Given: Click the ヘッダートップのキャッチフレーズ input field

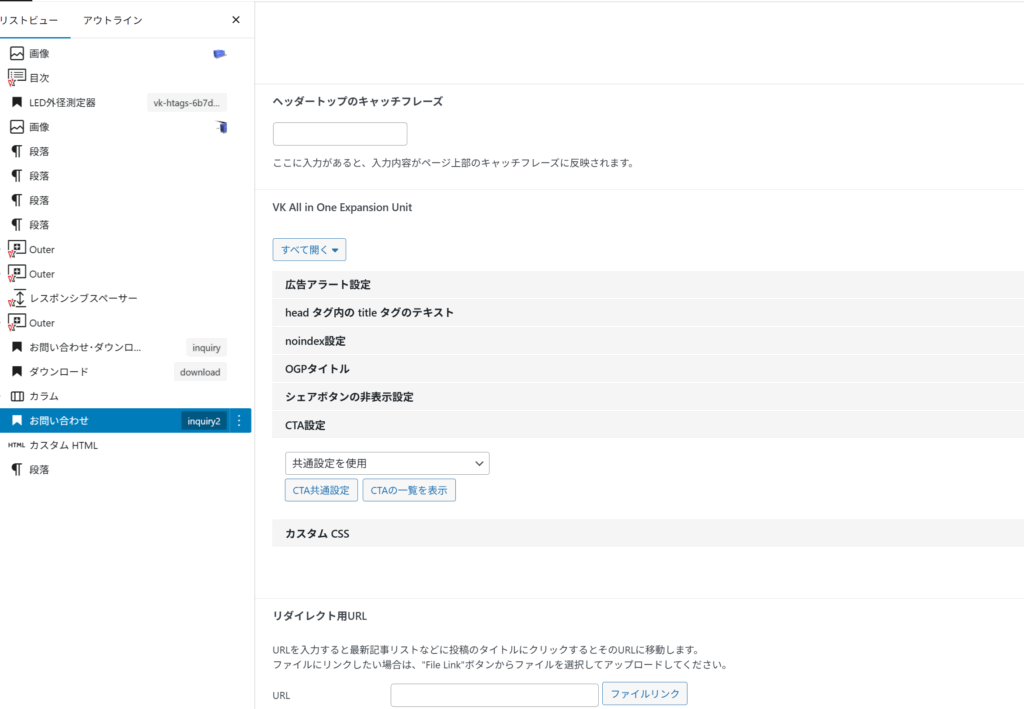Looking at the screenshot, I should [x=340, y=134].
